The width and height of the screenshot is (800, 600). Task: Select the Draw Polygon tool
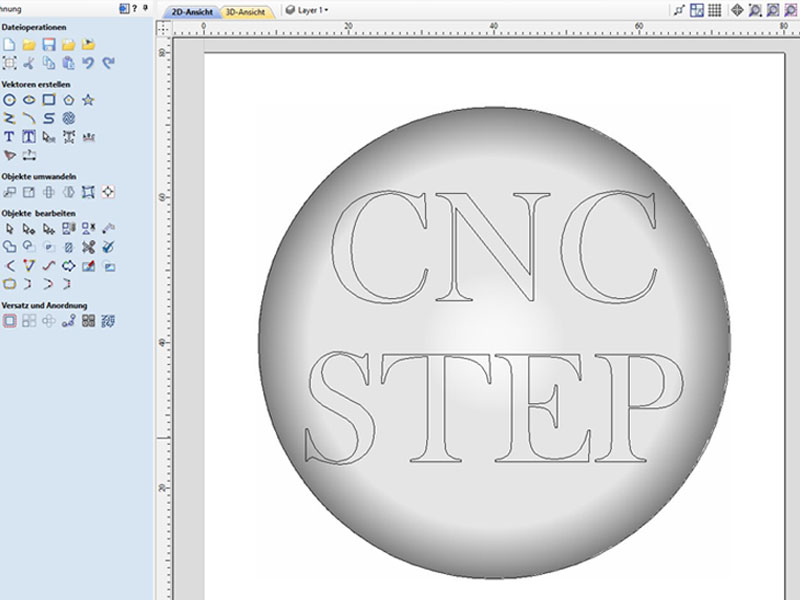68,100
